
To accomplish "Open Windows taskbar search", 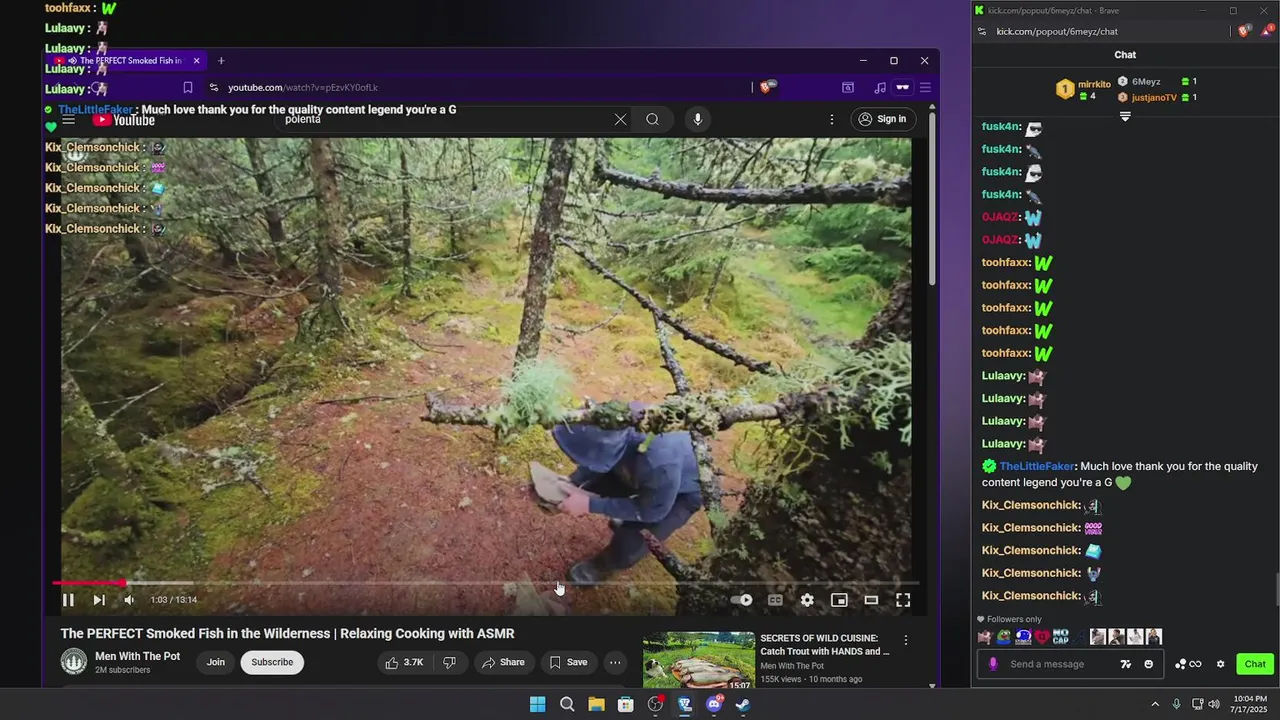I will coord(567,704).
